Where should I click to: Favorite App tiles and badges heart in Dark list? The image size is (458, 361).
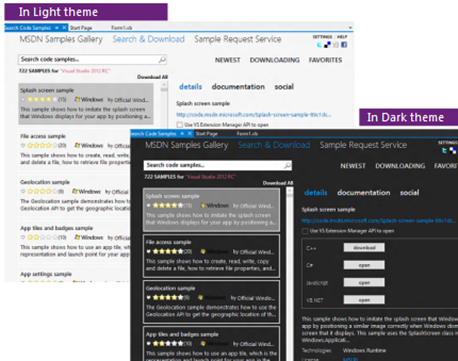click(149, 343)
